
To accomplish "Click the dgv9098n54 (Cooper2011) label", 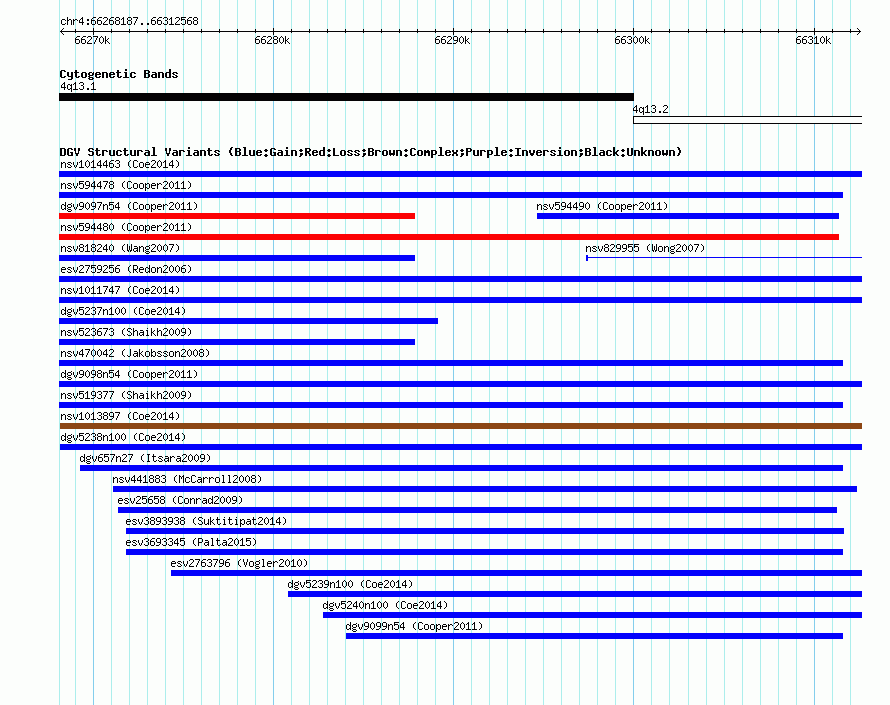I will tap(129, 374).
